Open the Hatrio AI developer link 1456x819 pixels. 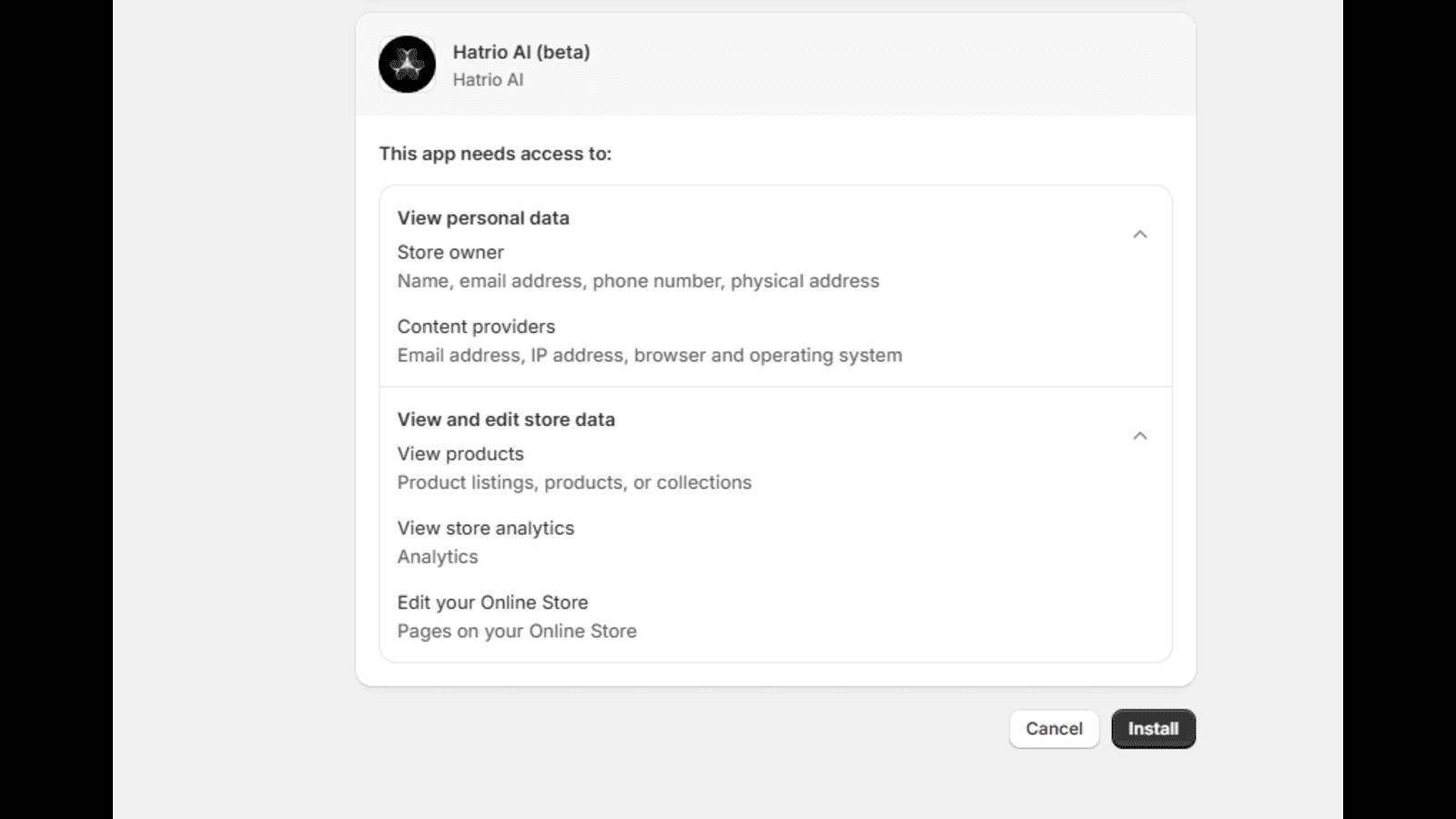pyautogui.click(x=489, y=80)
